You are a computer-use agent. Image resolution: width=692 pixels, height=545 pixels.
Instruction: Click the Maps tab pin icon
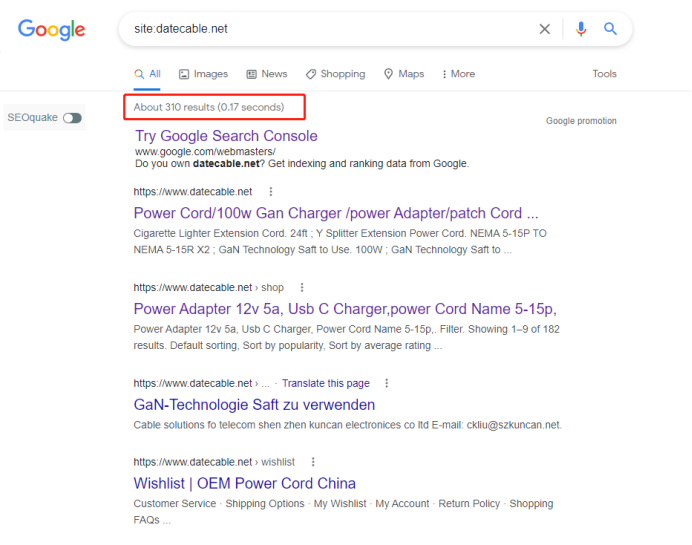pos(388,74)
